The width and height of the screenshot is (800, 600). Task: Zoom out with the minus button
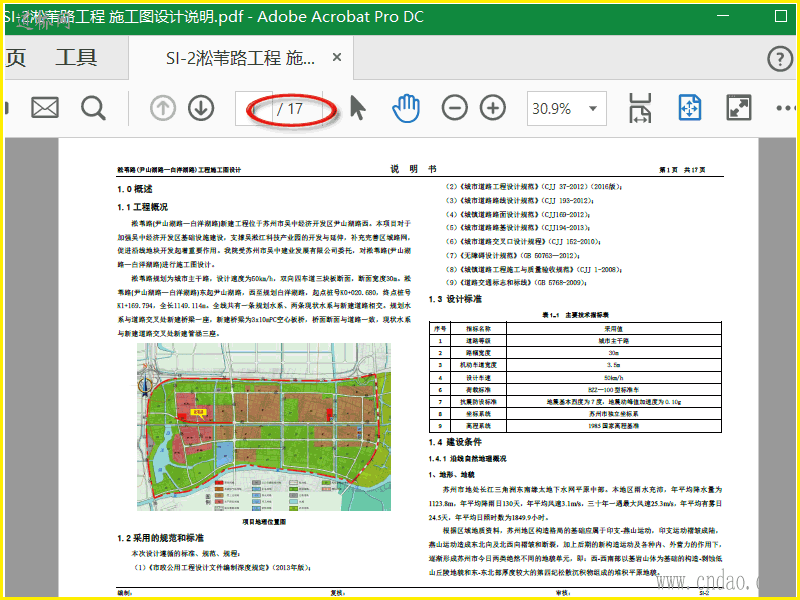pyautogui.click(x=454, y=108)
